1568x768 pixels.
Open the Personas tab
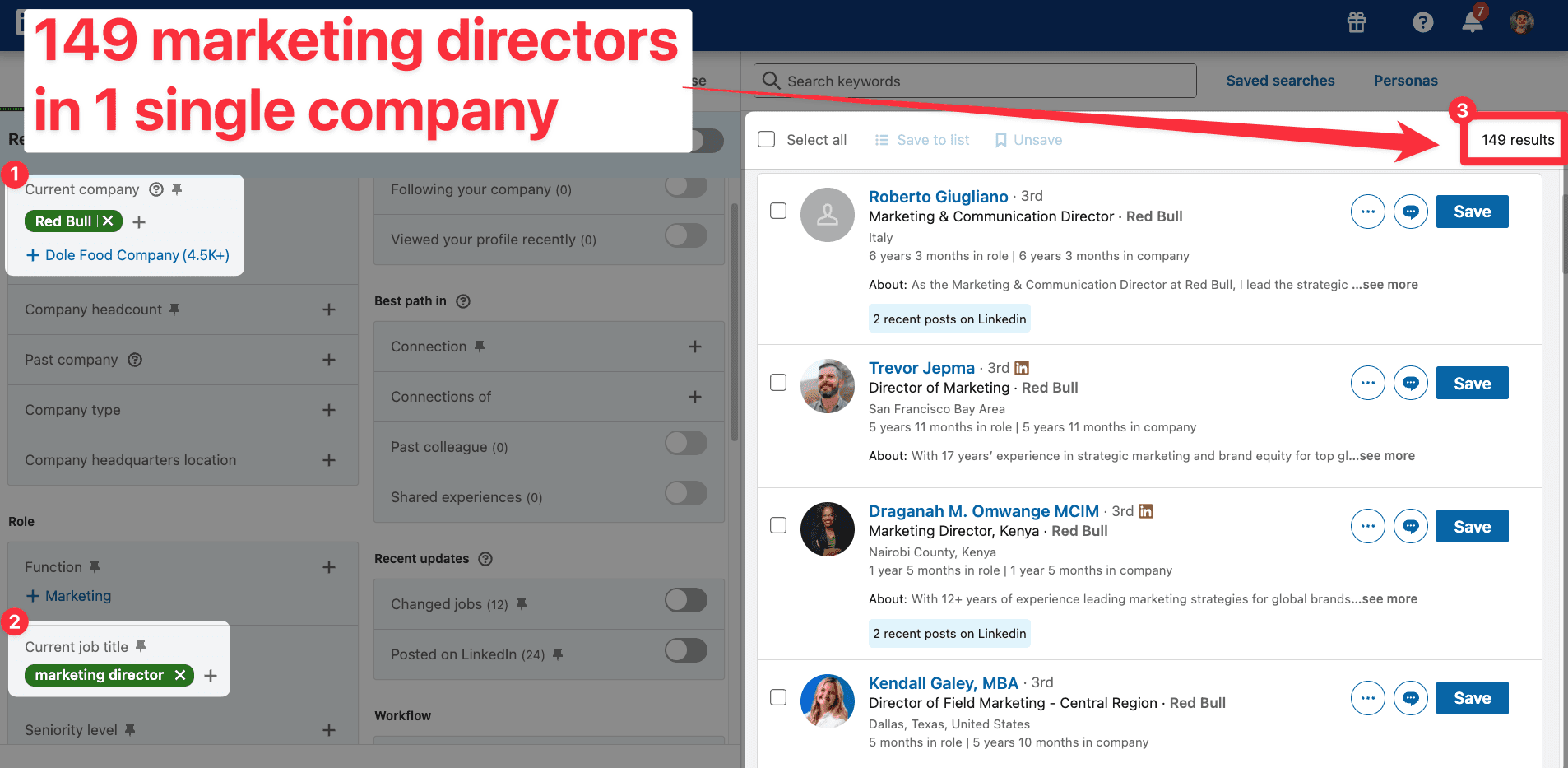click(x=1406, y=81)
